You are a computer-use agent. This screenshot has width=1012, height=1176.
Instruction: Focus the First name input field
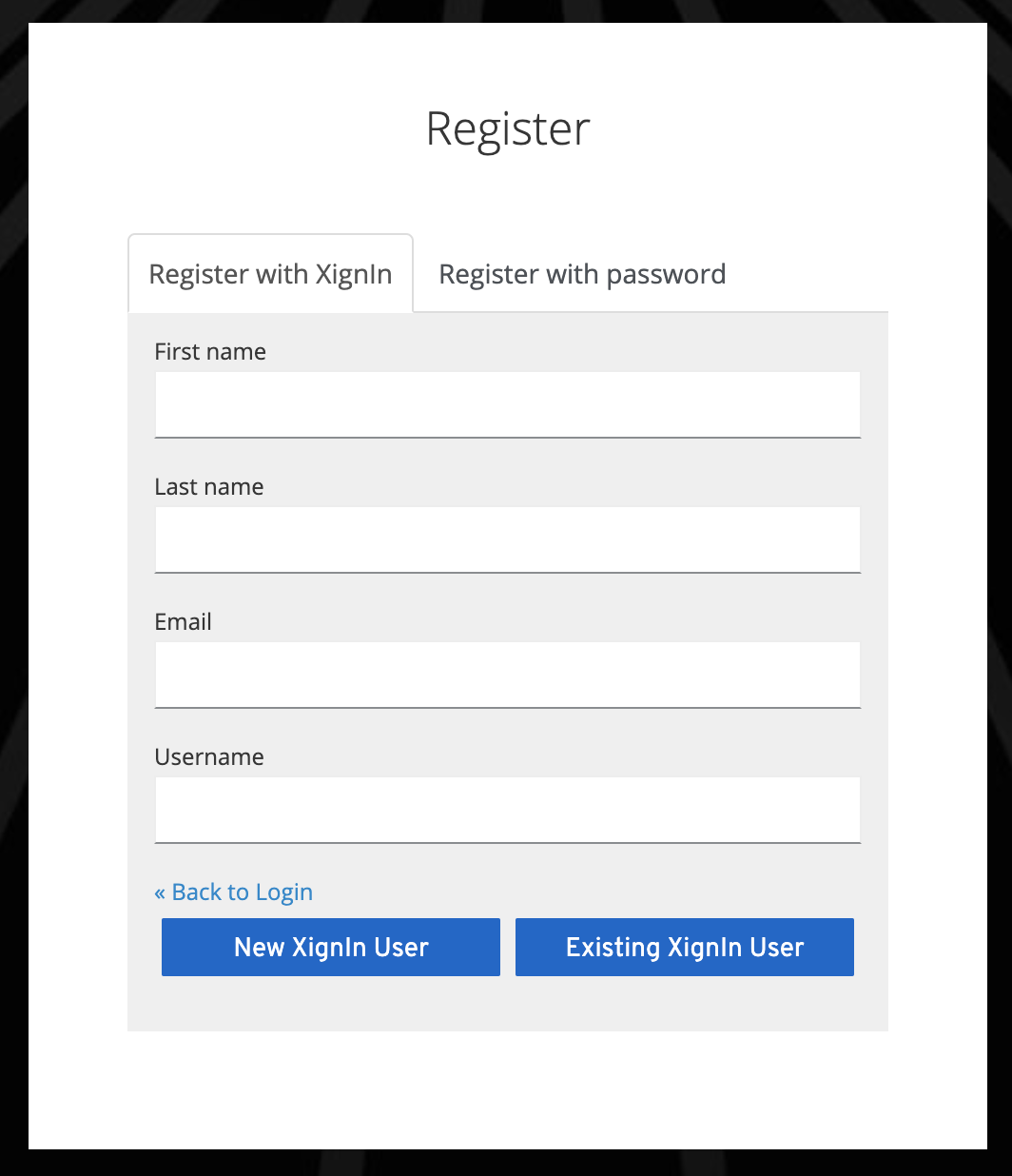(x=507, y=404)
